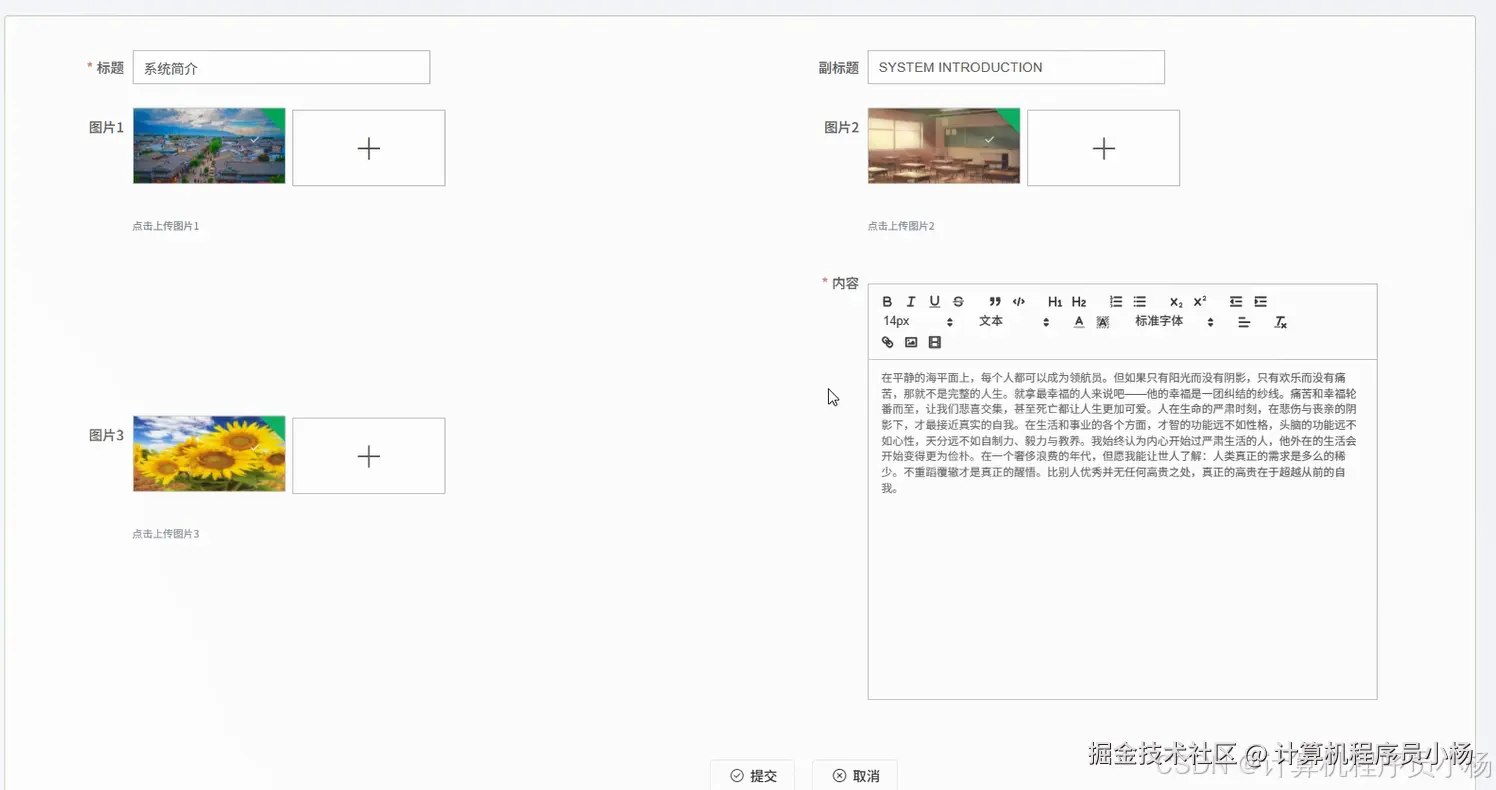Decrease indent in the editor
Screen dimensions: 1496x790
(x=1236, y=302)
